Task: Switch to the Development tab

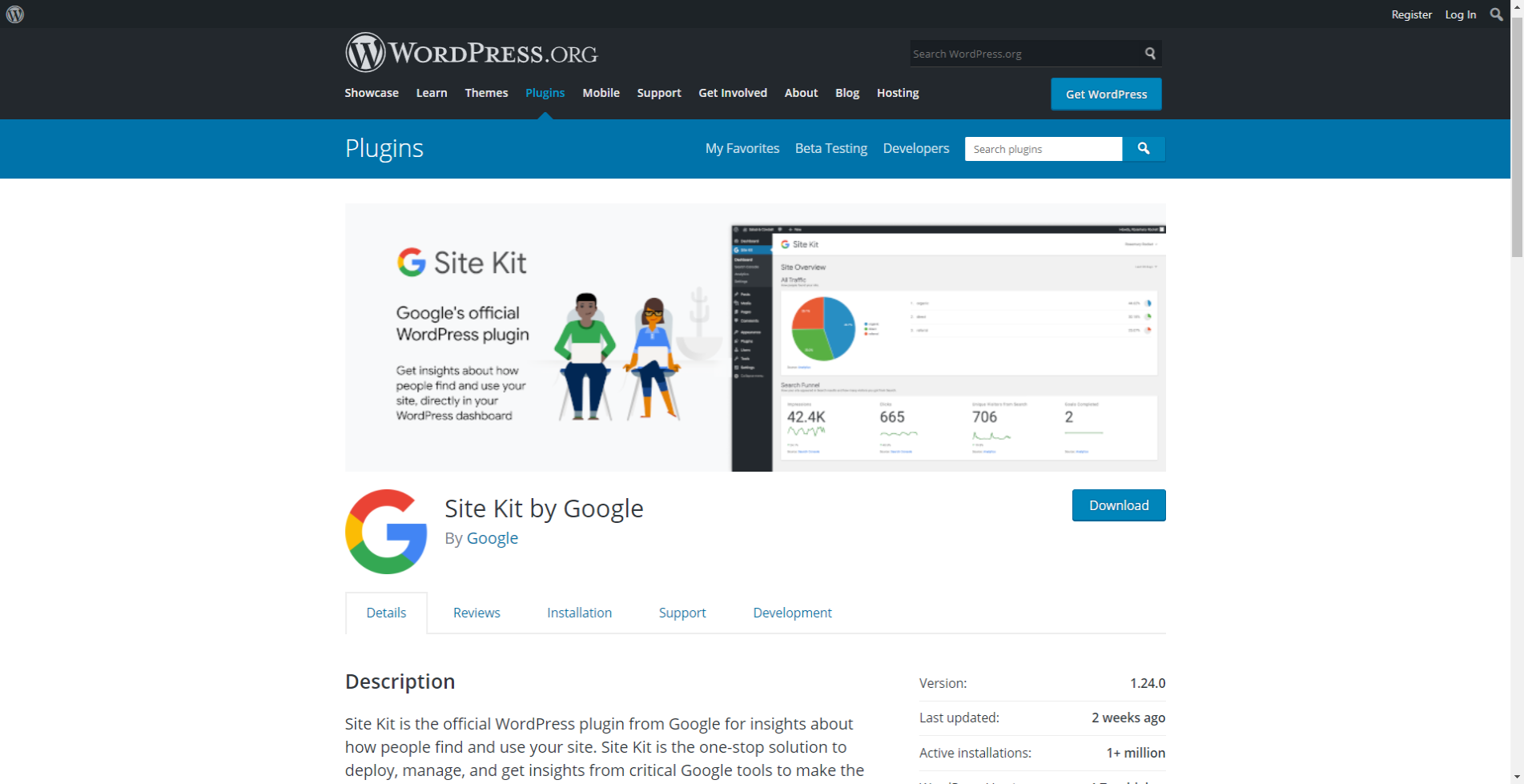Action: [792, 613]
